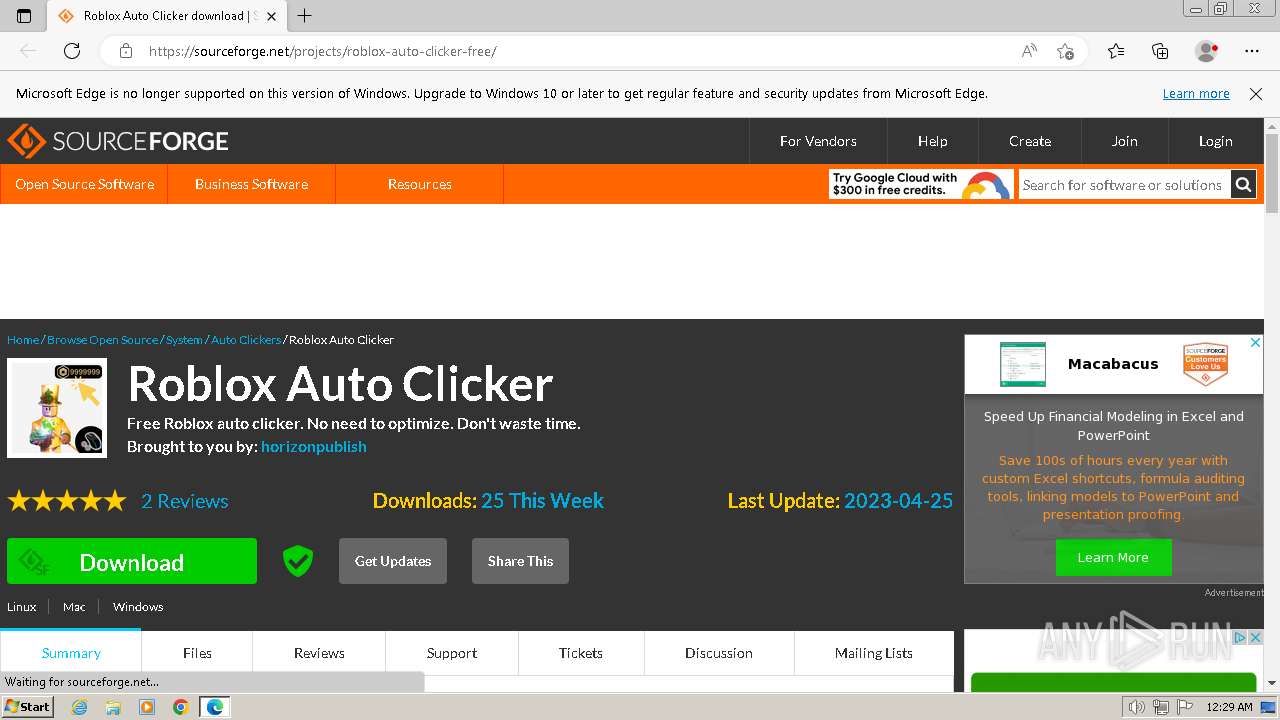This screenshot has width=1280, height=720.
Task: Close the Roblox Auto Clicker tab
Action: point(271,16)
